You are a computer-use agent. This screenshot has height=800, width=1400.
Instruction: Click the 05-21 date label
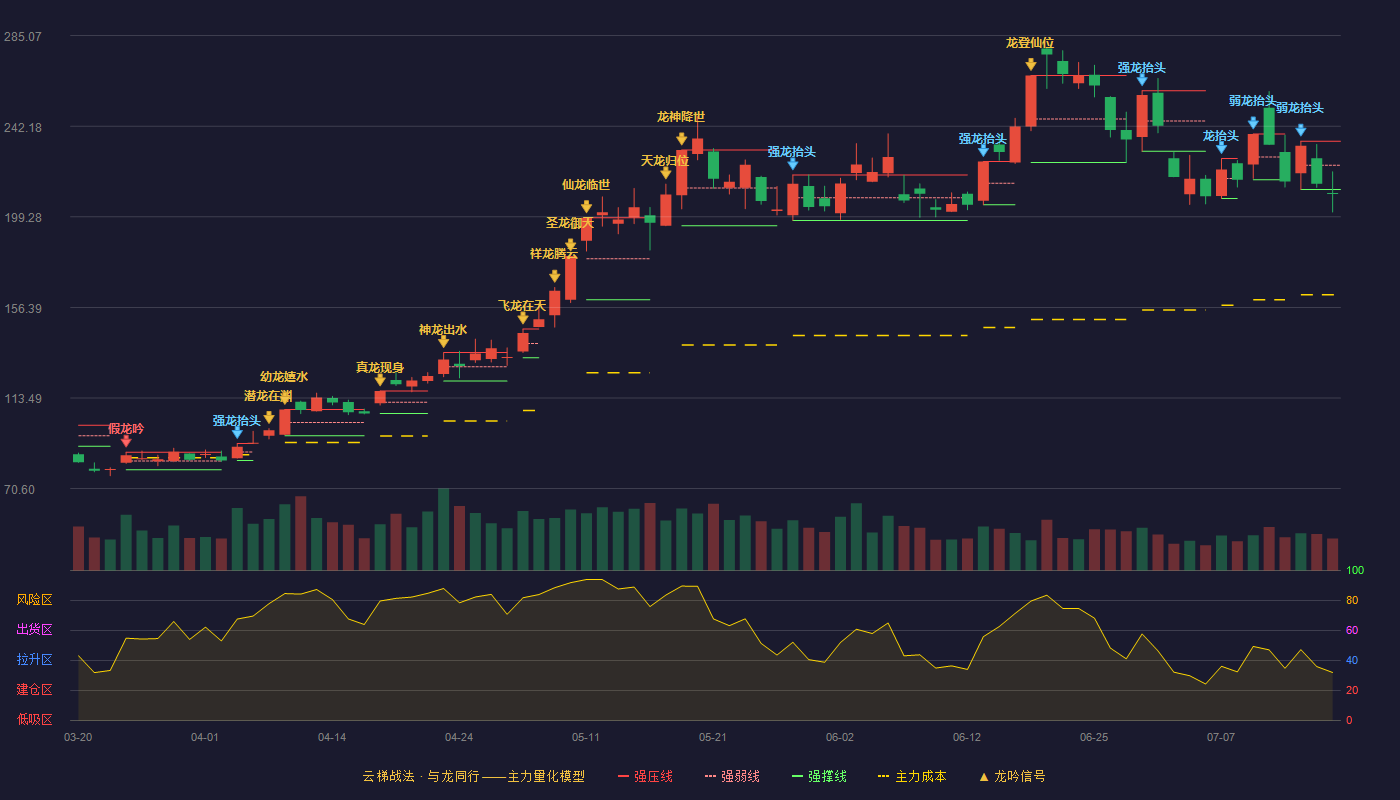pos(713,737)
